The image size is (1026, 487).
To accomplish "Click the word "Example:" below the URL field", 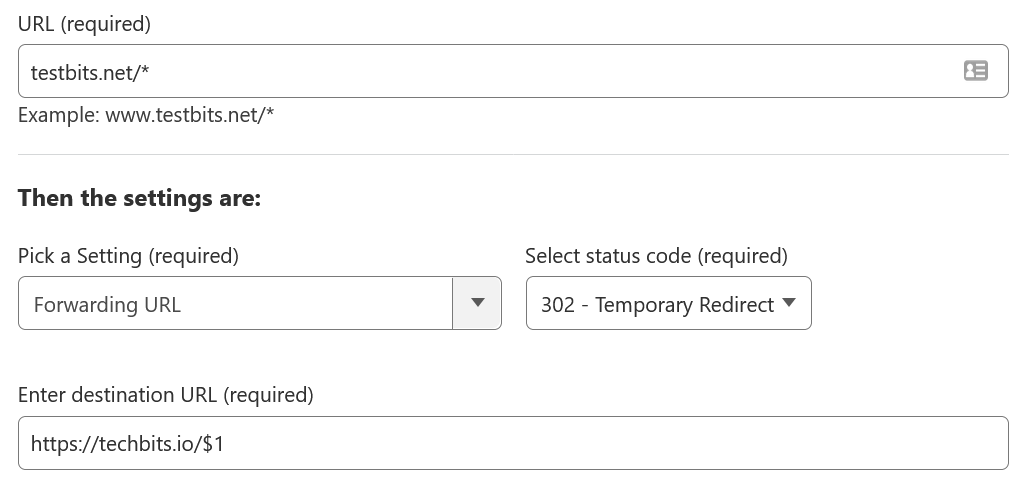I will 59,115.
